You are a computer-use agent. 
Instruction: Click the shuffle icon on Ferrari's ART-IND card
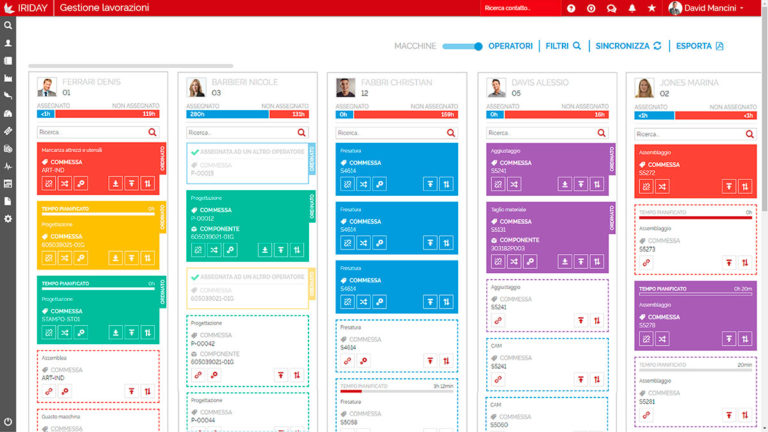click(64, 183)
